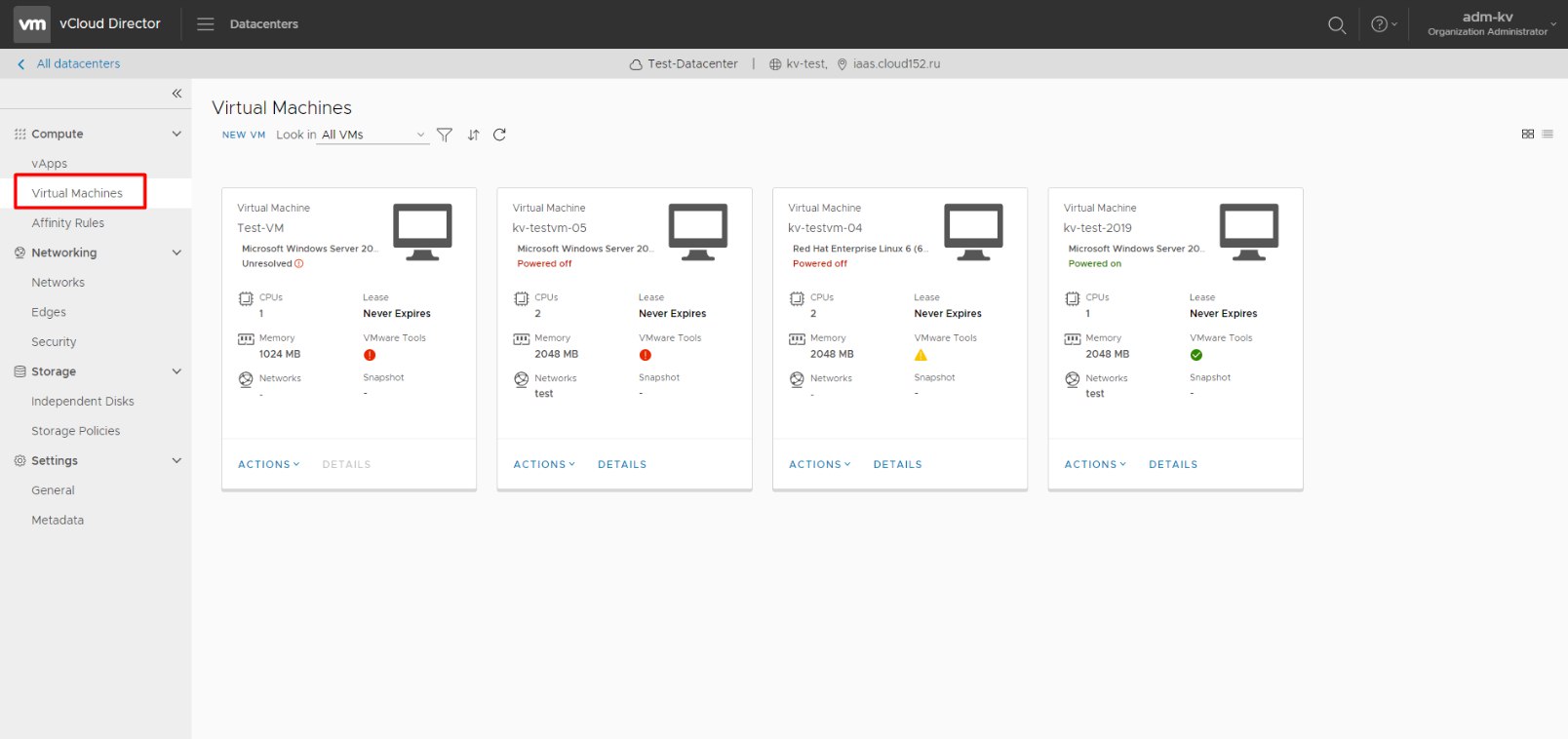Click Test-Datacenter in breadcrumb bar
Screen dimensions: 1568x739
pos(693,64)
